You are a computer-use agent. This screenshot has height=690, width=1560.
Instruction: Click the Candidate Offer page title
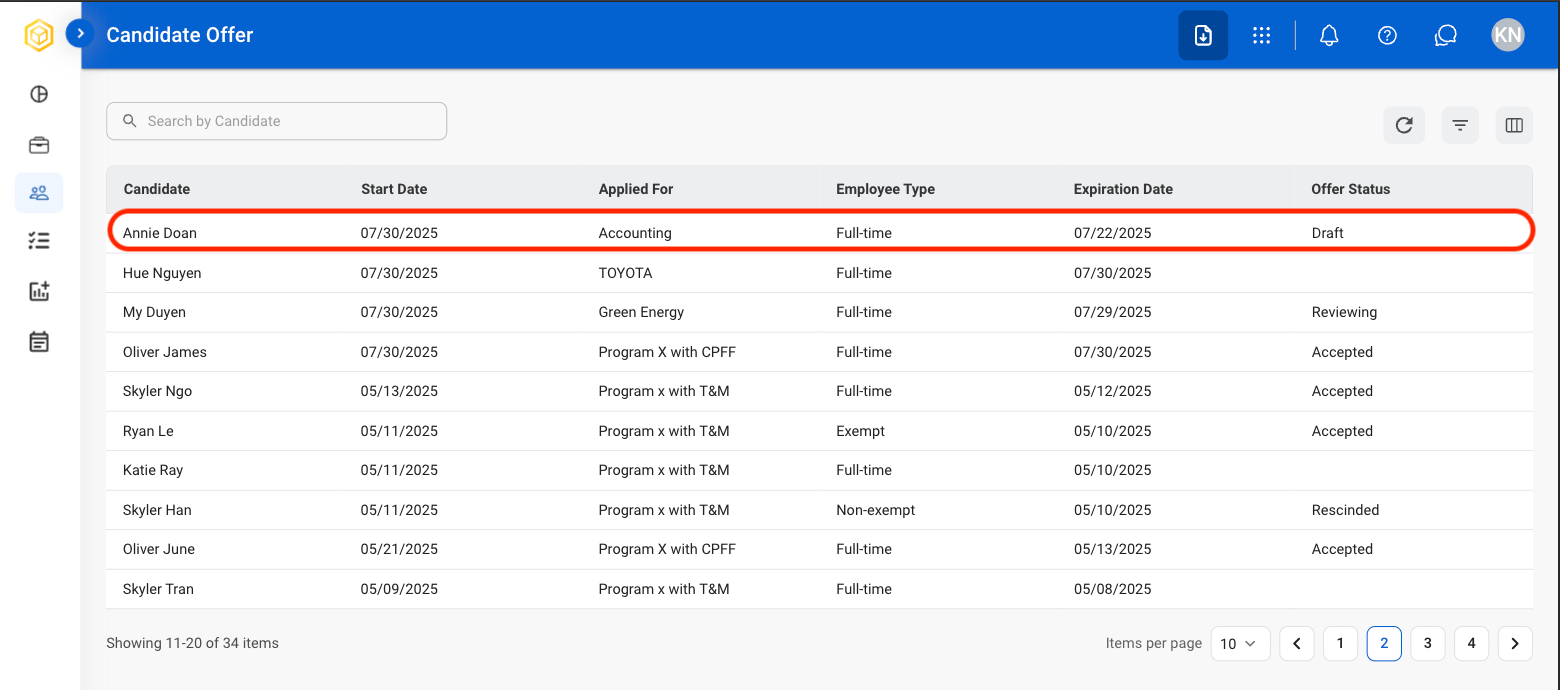click(180, 35)
